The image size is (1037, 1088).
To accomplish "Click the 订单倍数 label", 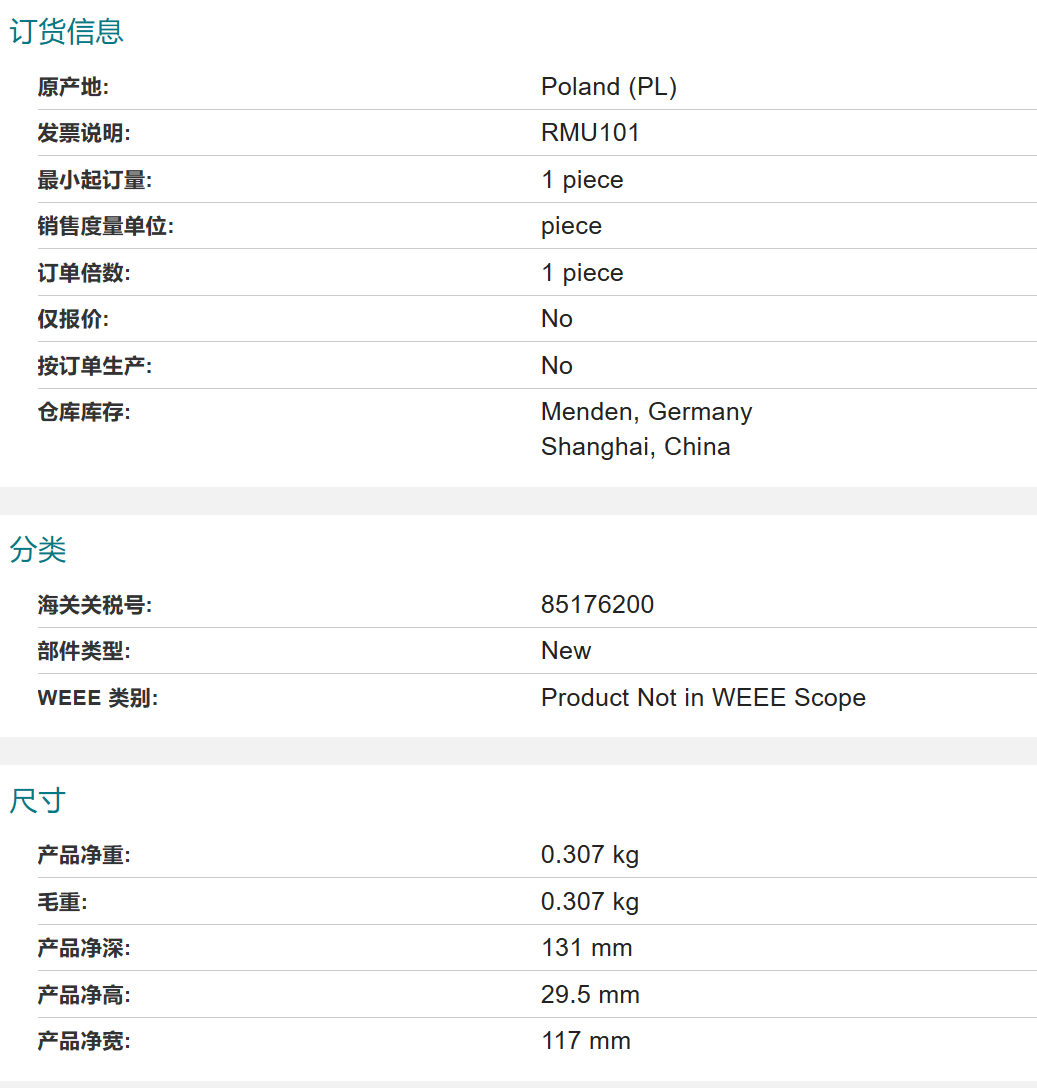I will point(84,273).
